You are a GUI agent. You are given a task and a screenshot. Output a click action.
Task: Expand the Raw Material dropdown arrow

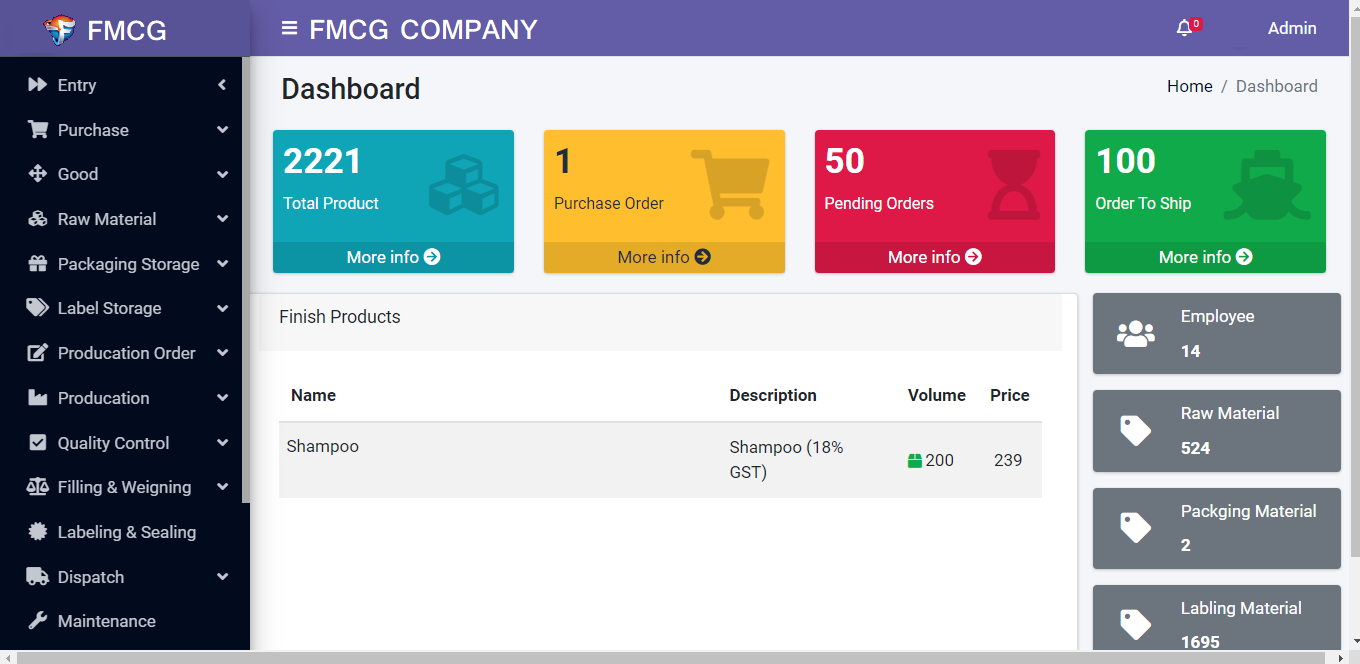(x=222, y=219)
